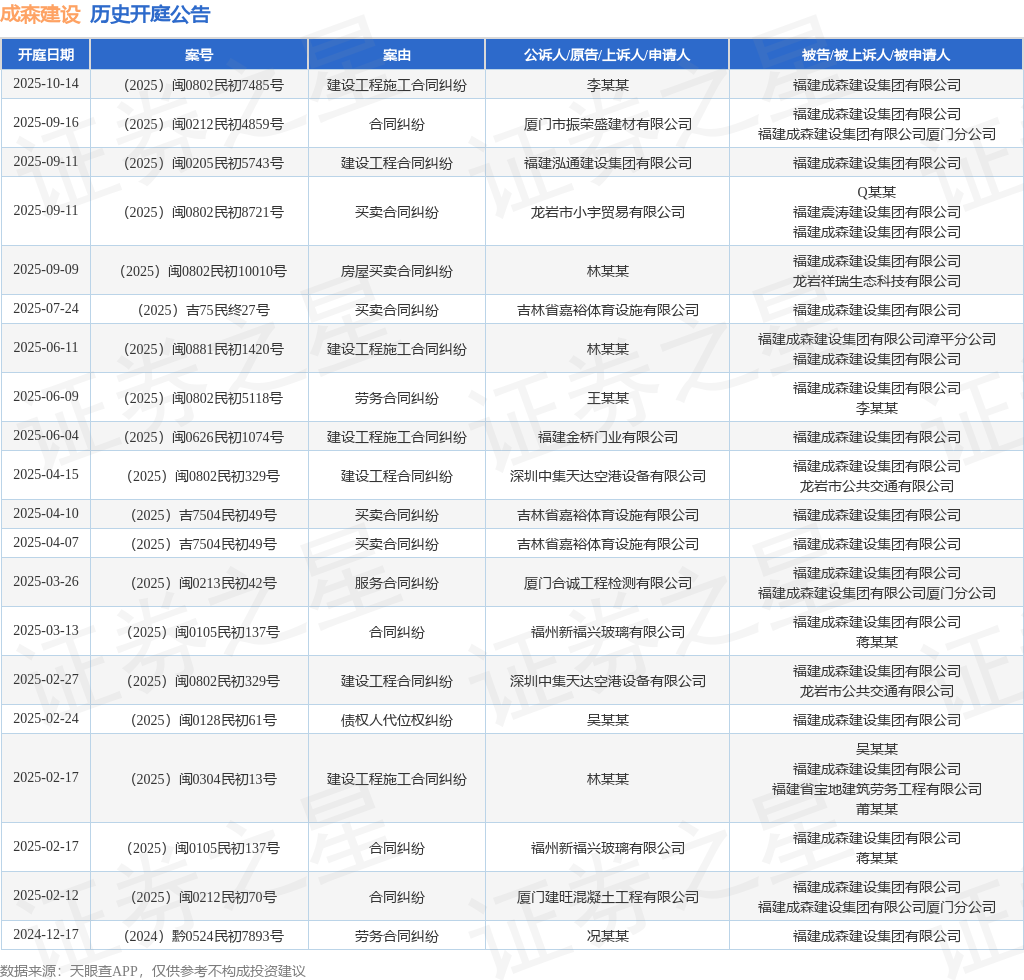This screenshot has width=1024, height=980.
Task: Select the date 2025-06-04
Action: tap(46, 435)
